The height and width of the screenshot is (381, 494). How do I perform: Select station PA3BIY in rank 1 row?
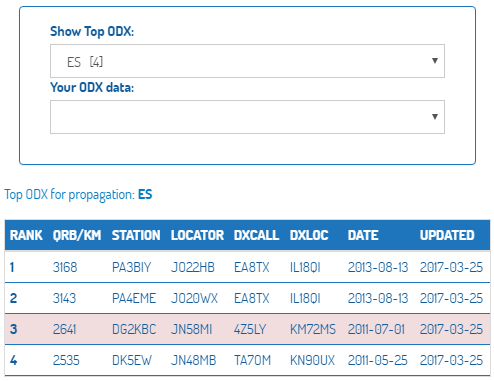(x=132, y=267)
